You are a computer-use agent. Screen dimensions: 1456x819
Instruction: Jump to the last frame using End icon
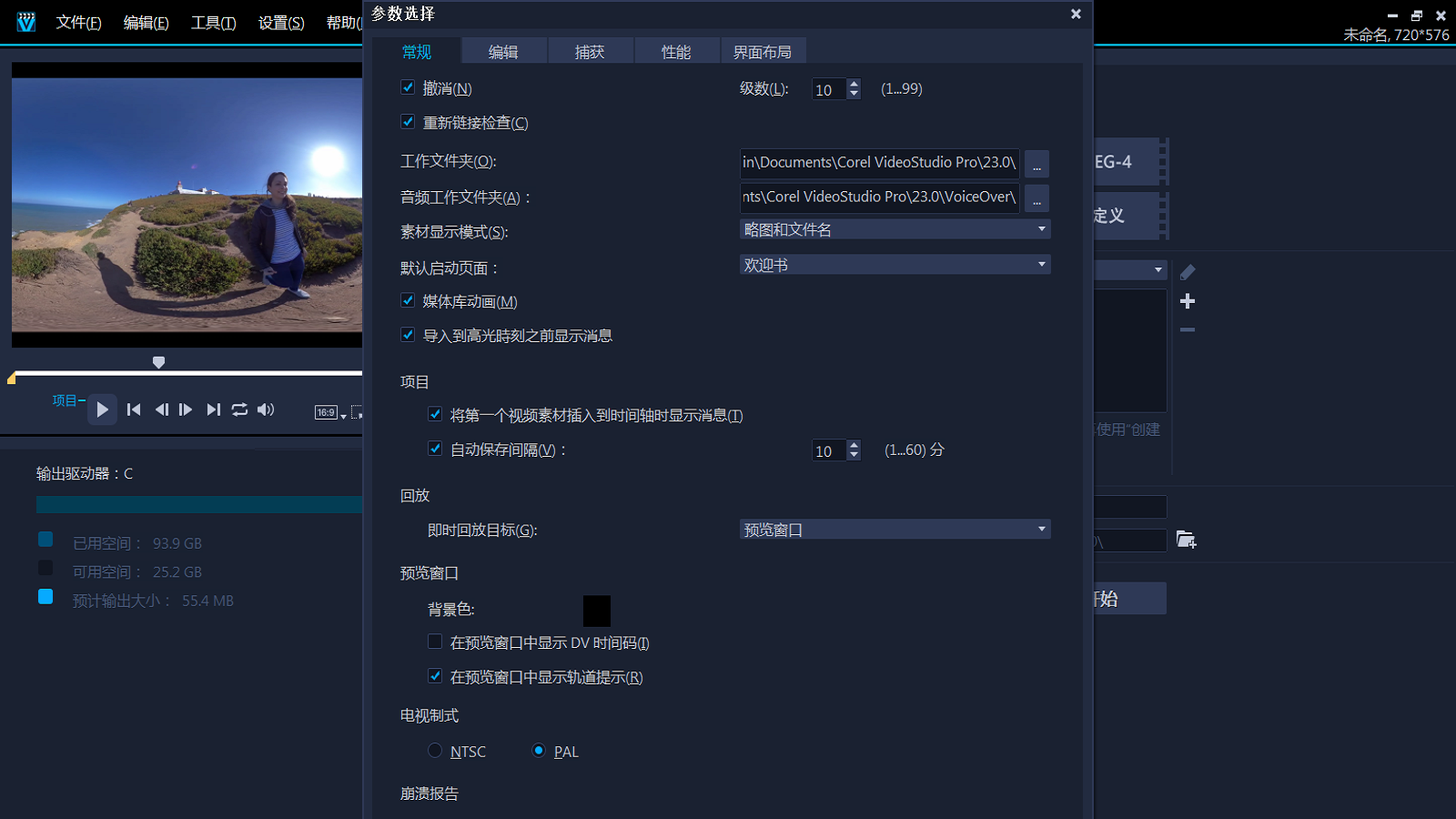pos(213,409)
